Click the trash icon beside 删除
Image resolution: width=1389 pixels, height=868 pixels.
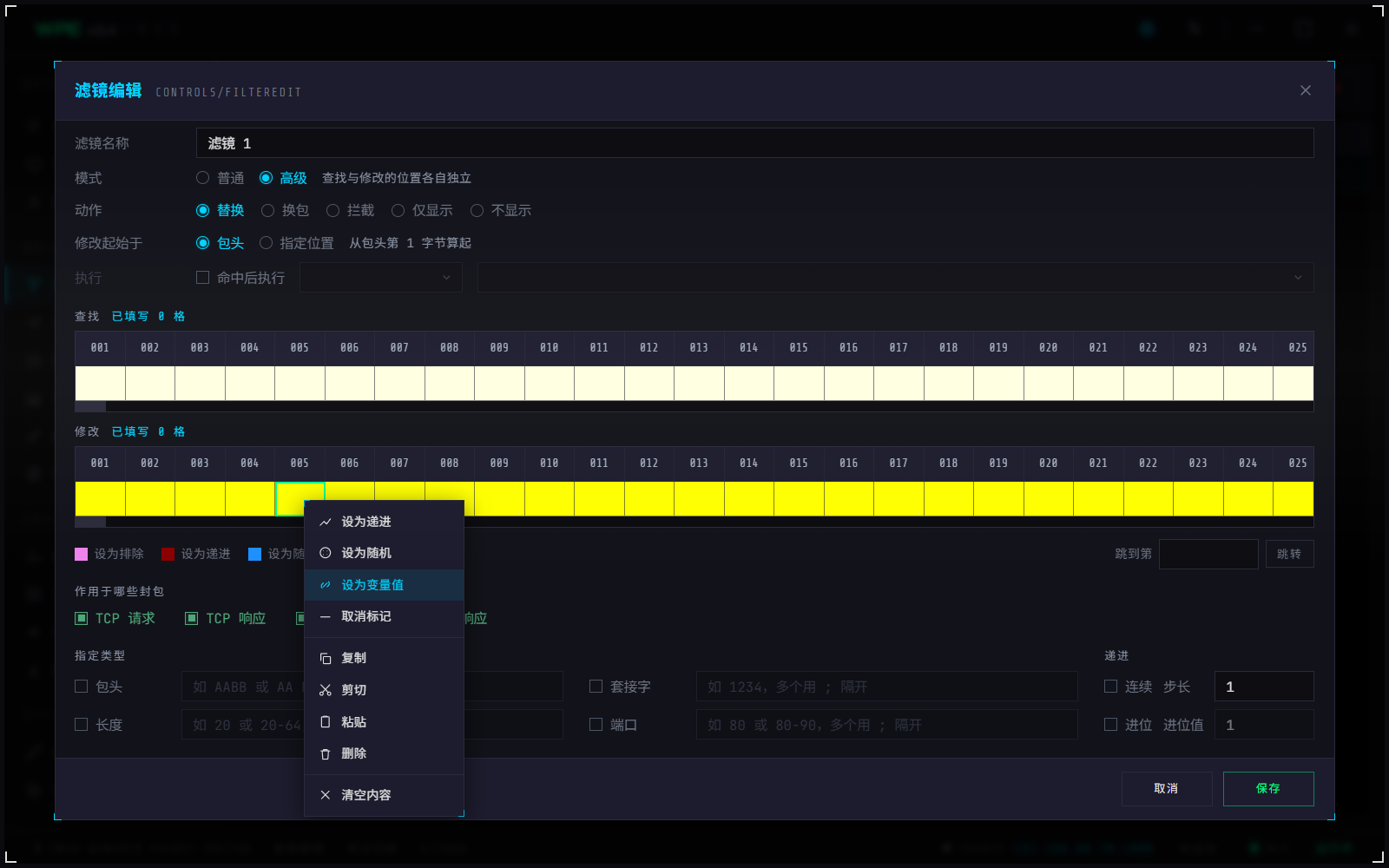click(326, 753)
